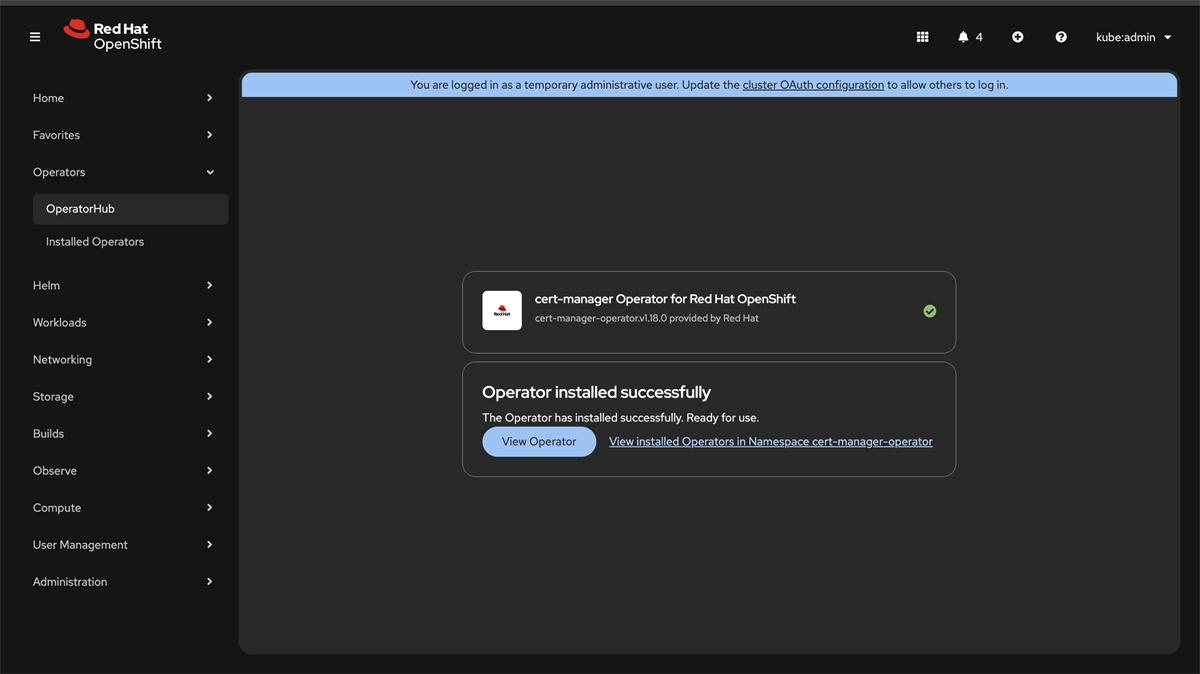
Task: Expand the Home navigation section
Action: (123, 98)
